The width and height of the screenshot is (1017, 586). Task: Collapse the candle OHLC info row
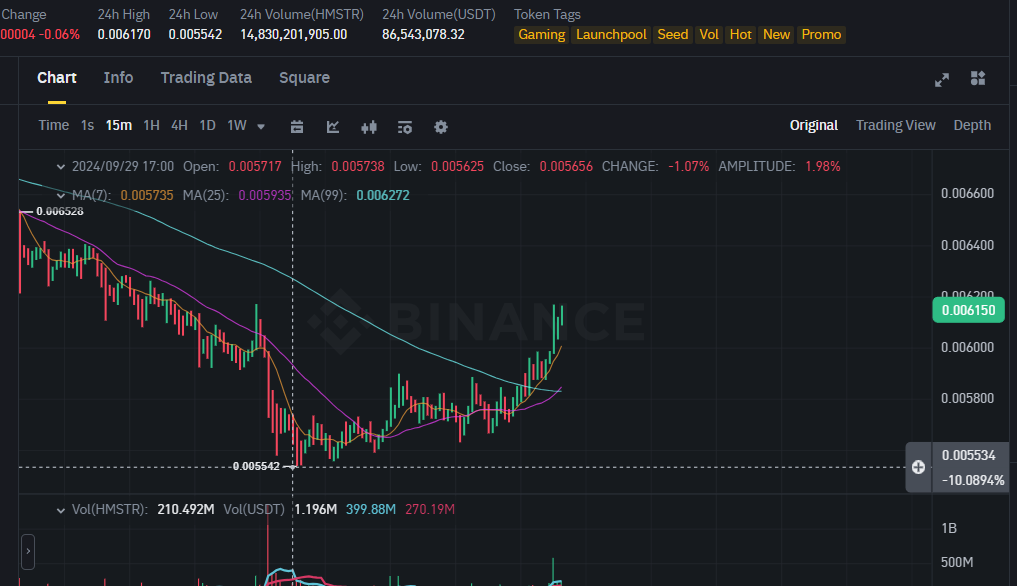point(60,167)
